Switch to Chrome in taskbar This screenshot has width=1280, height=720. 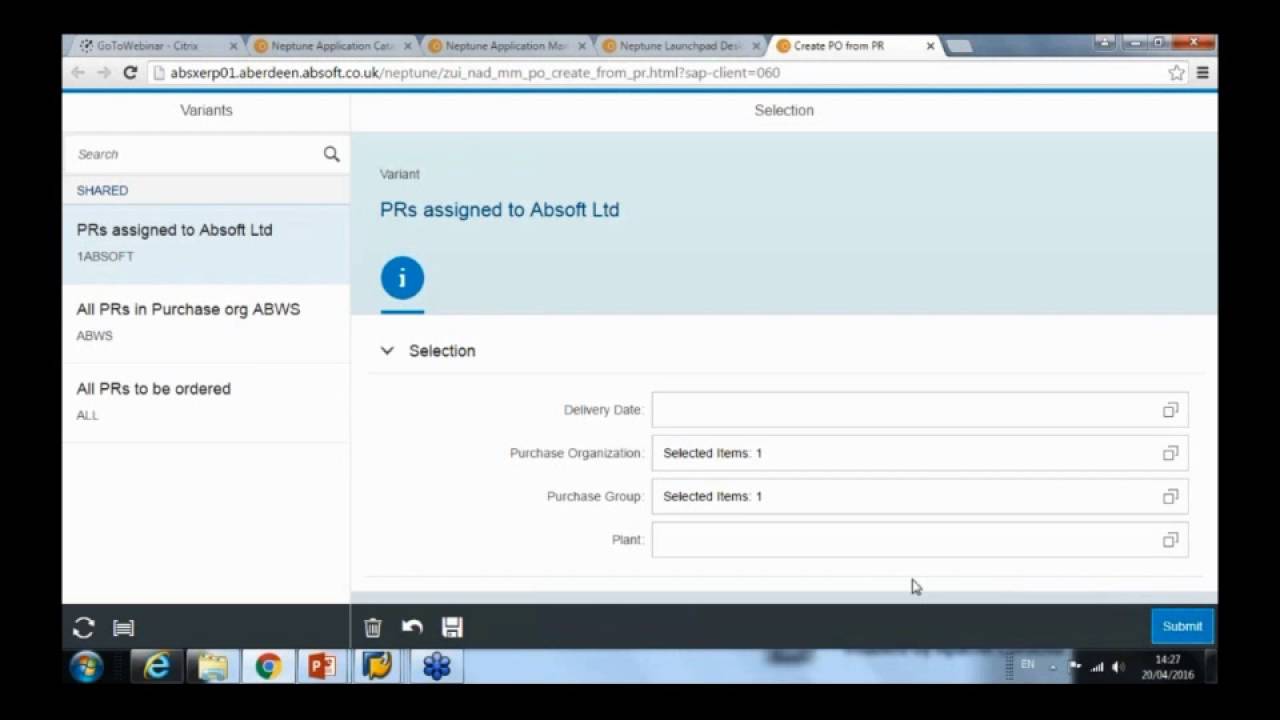[267, 666]
